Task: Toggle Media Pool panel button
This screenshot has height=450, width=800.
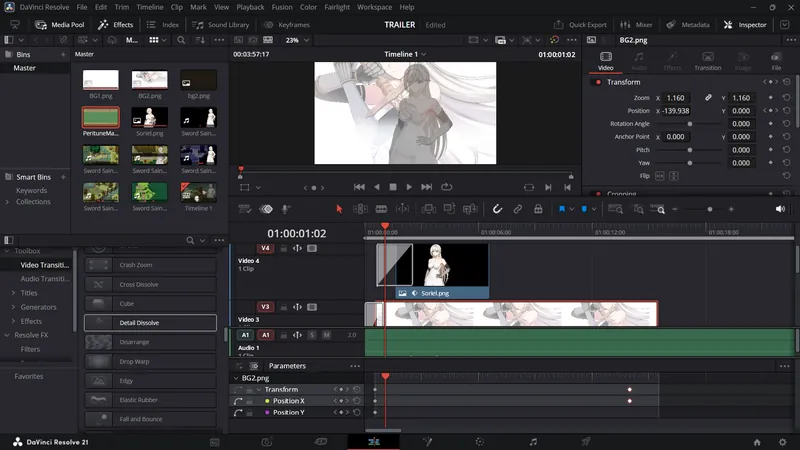Action: click(x=59, y=24)
